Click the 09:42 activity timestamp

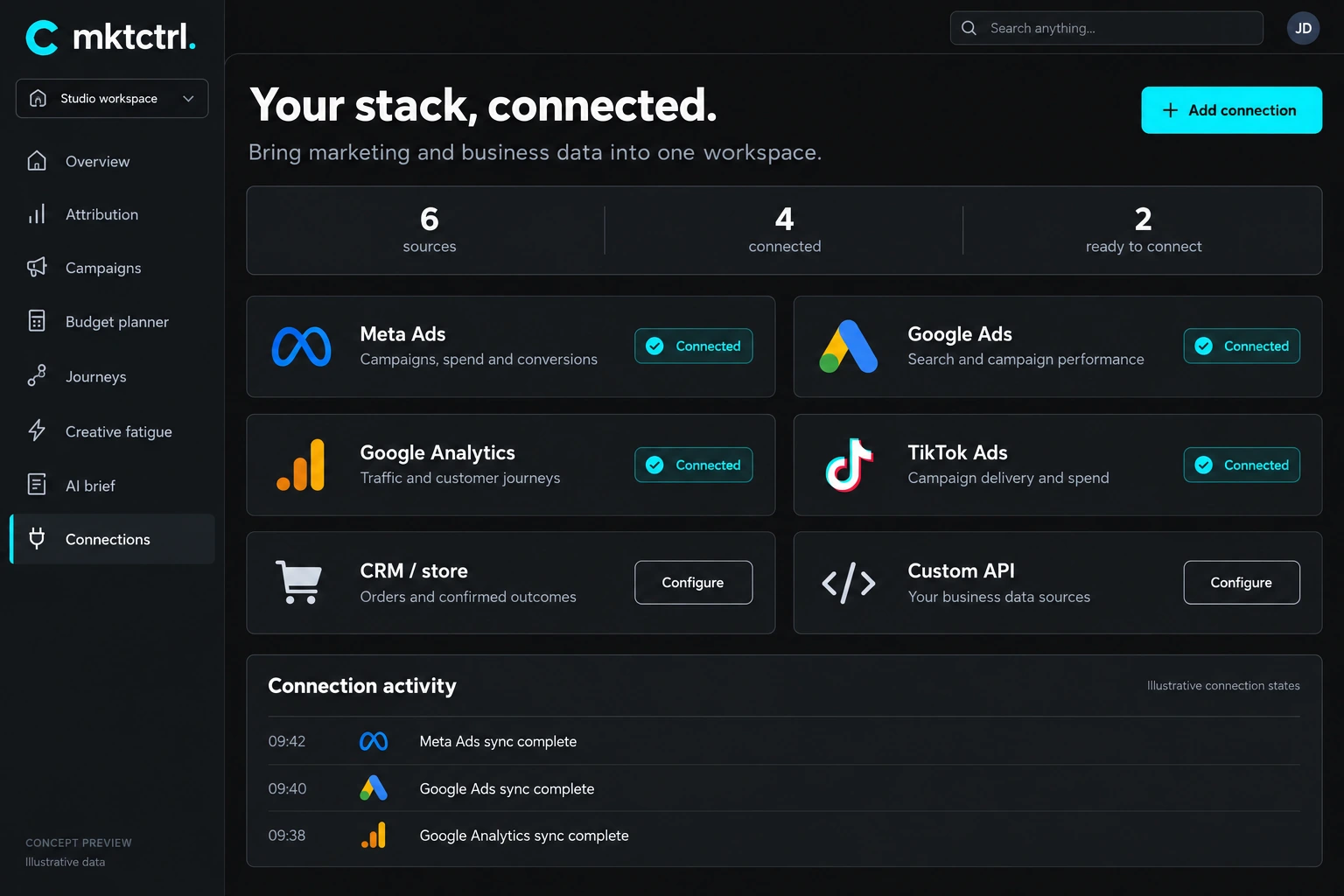tap(287, 741)
